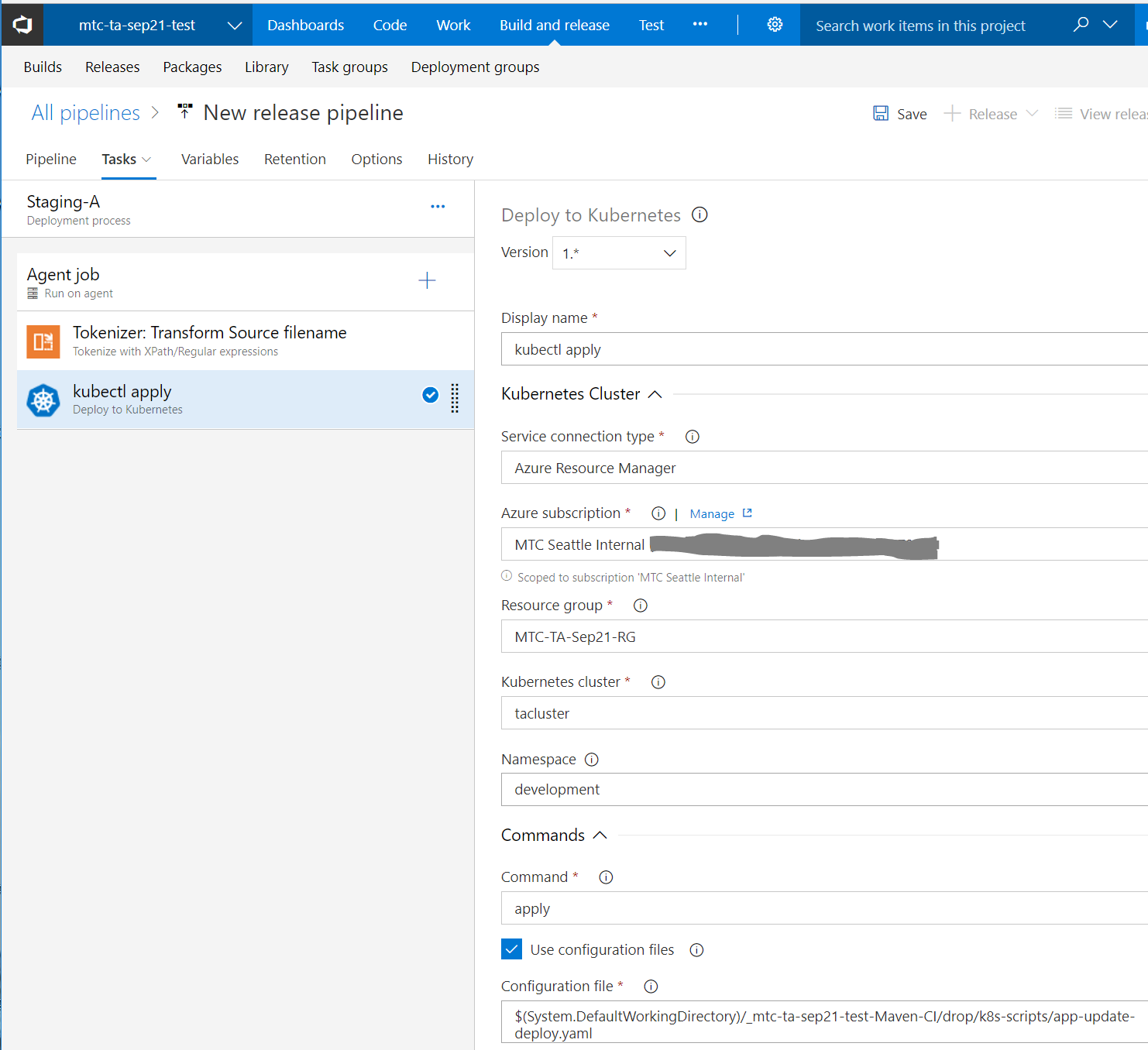The width and height of the screenshot is (1148, 1050).
Task: Switch to the Retention tab
Action: tap(295, 159)
